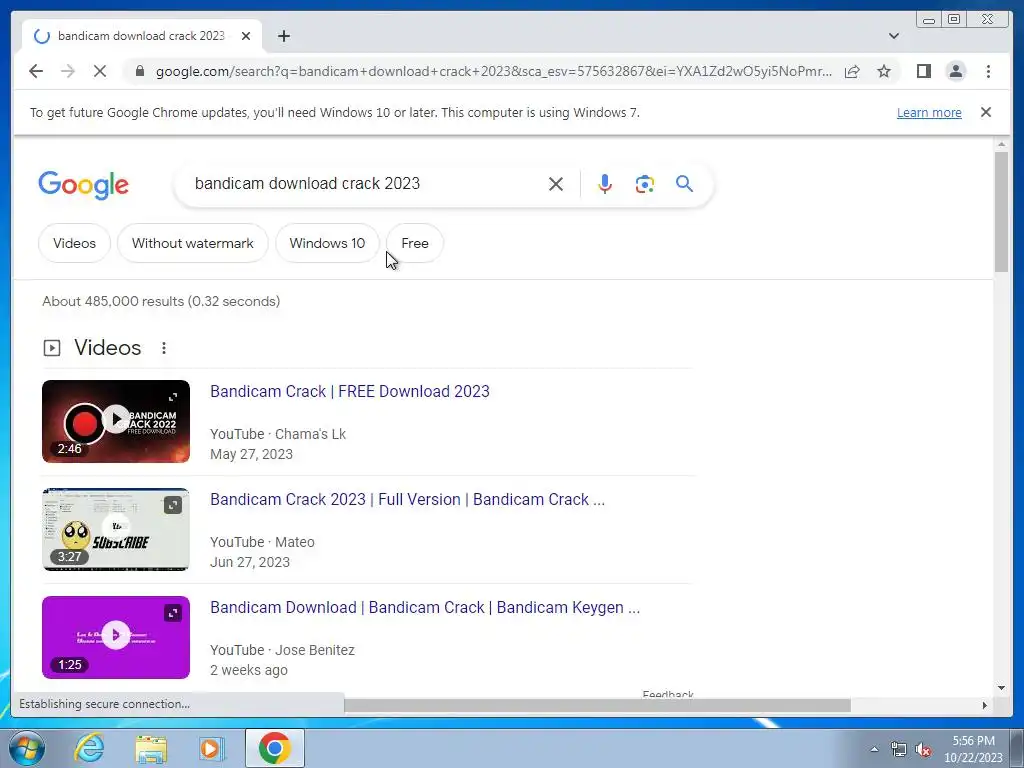Open Windows Media Player from taskbar
Screen dimensions: 1024x768
click(x=211, y=748)
